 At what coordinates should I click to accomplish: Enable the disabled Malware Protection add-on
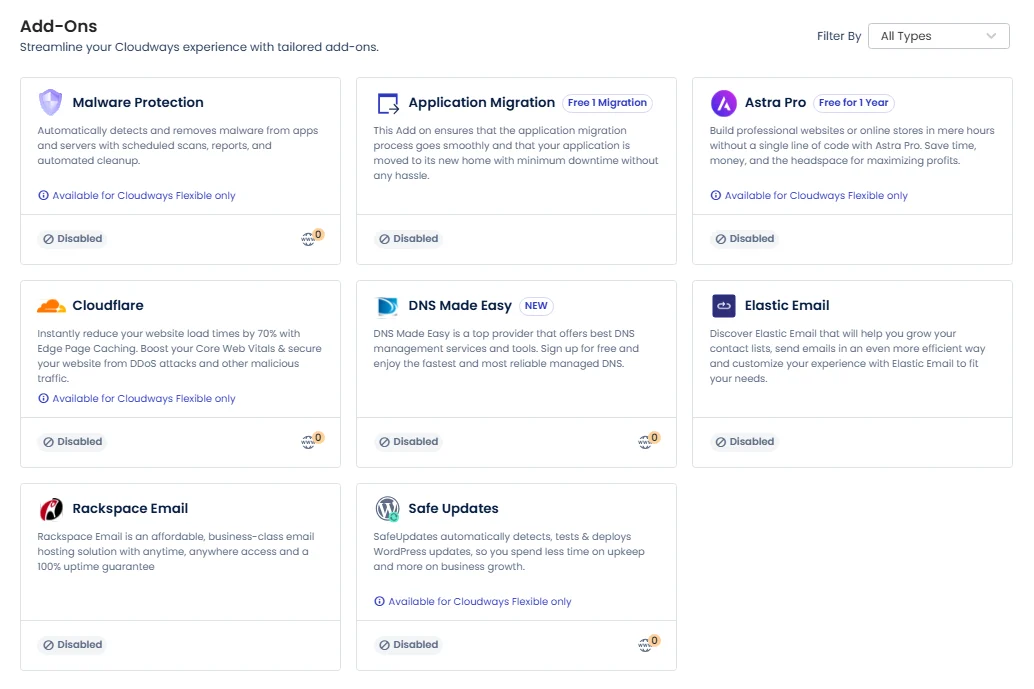pos(71,238)
